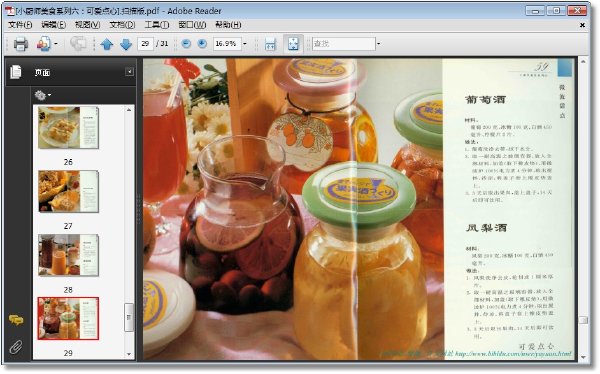Select page 27 thumbnail
600x374 pixels.
click(68, 191)
